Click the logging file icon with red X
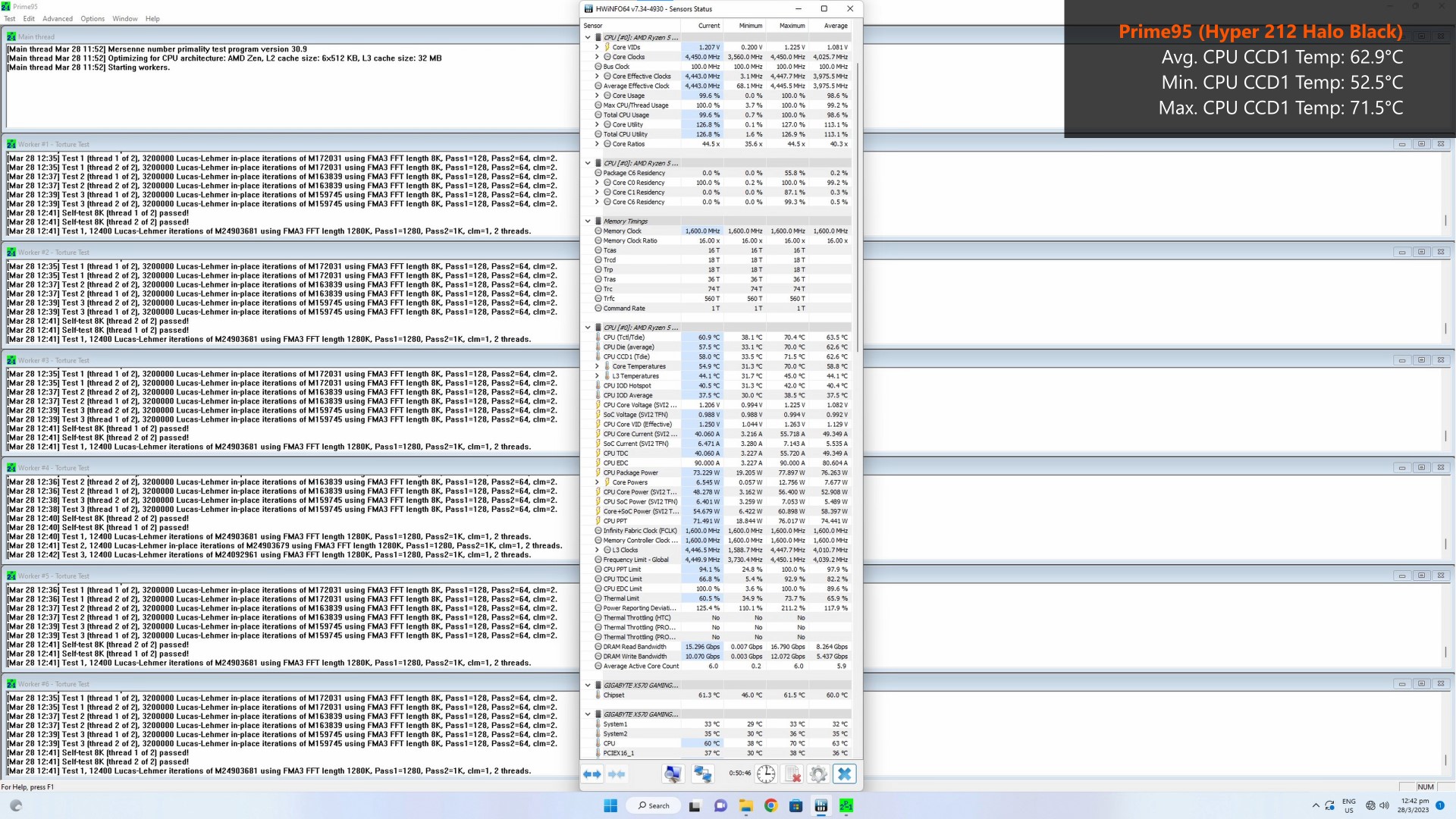 (x=792, y=773)
